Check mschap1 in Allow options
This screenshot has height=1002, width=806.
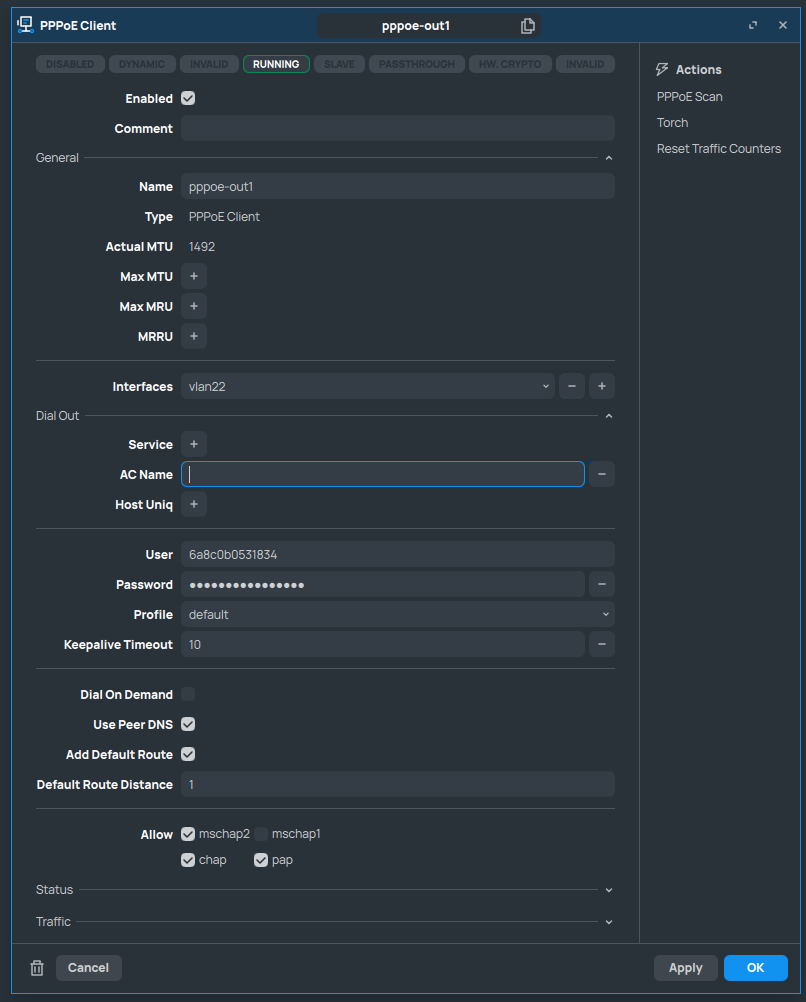coord(261,834)
